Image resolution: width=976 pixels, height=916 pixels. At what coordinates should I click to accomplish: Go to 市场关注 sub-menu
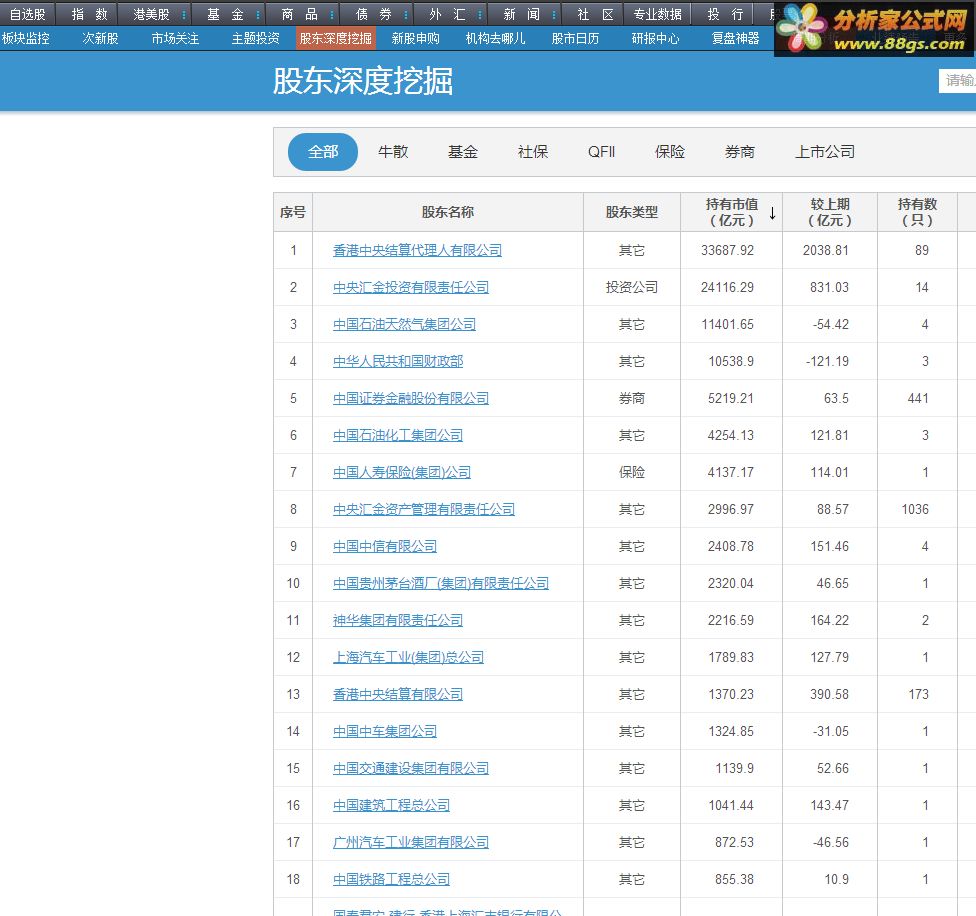176,39
